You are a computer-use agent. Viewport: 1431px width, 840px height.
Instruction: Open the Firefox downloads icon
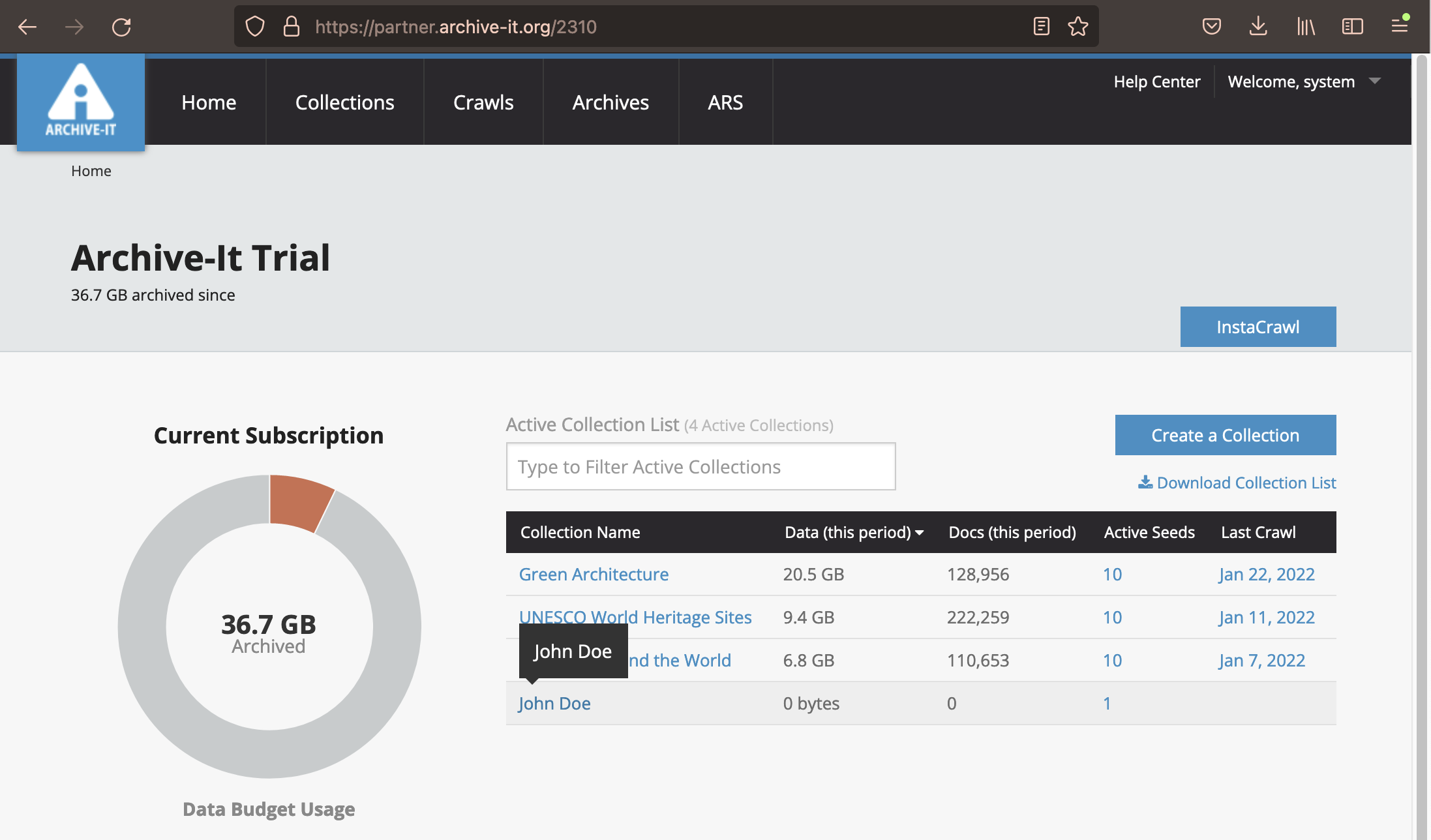coord(1258,27)
